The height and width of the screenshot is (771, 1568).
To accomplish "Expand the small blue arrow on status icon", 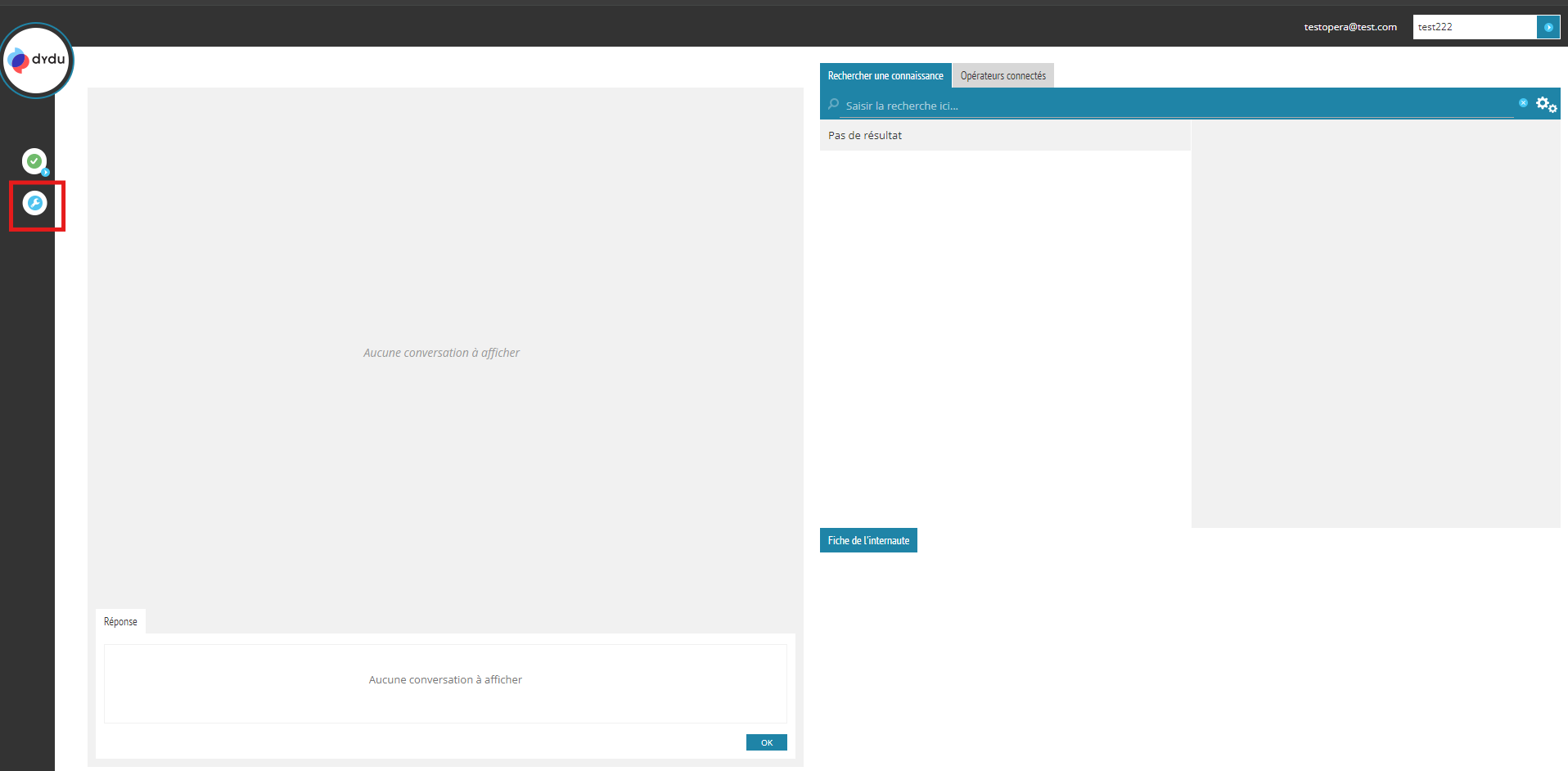I will point(46,173).
